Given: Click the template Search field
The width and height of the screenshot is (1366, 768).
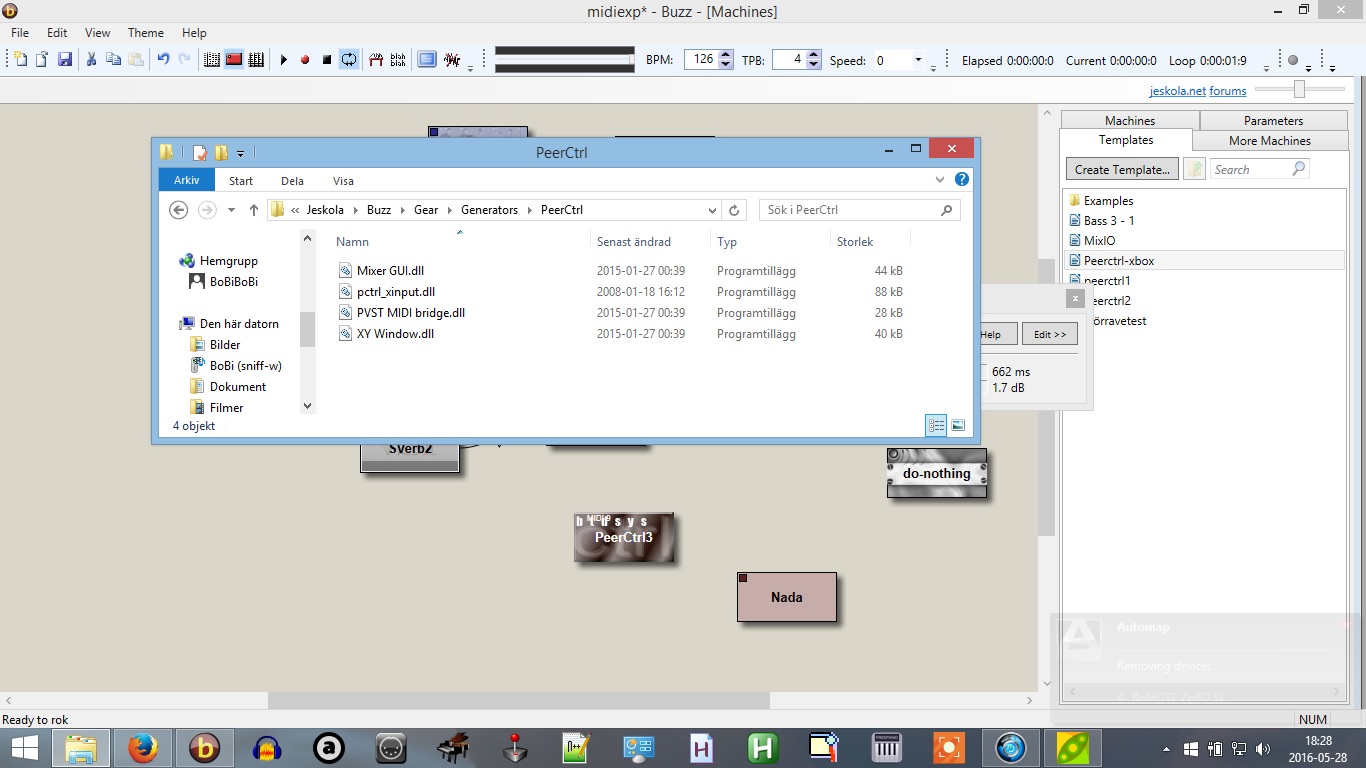Looking at the screenshot, I should [1258, 169].
